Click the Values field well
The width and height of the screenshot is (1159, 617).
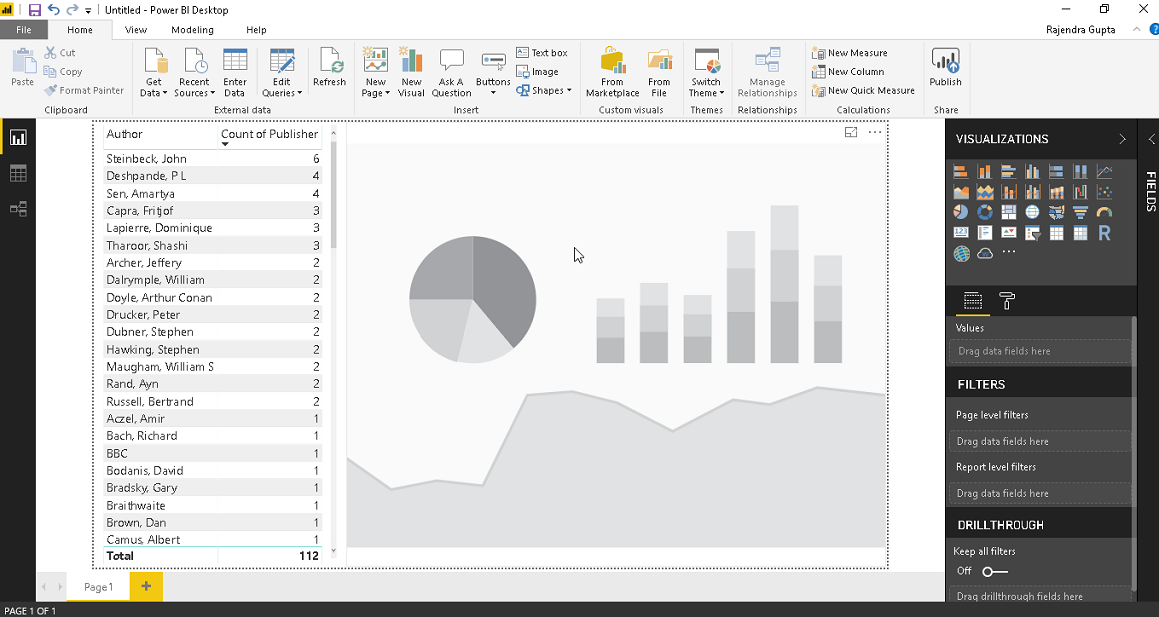[x=1039, y=351]
